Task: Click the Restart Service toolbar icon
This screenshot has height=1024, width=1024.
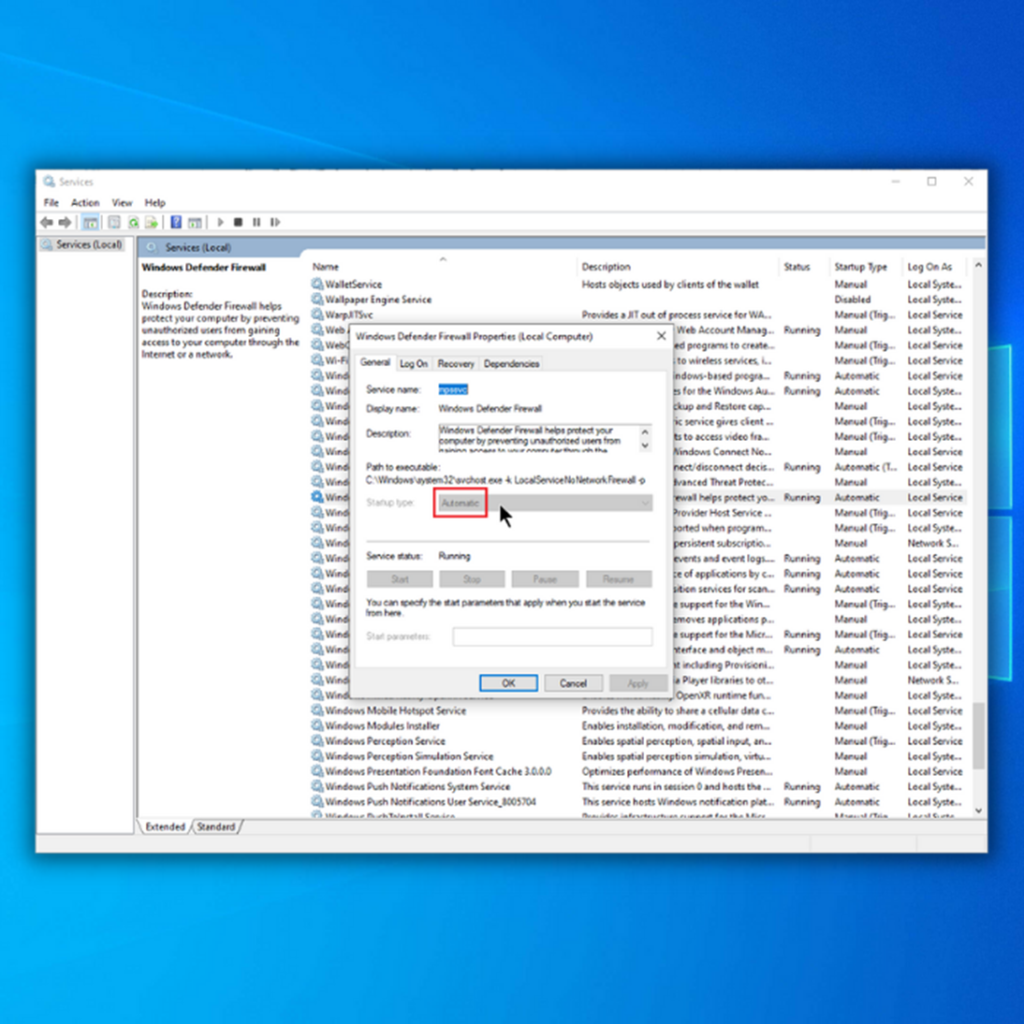Action: [275, 222]
